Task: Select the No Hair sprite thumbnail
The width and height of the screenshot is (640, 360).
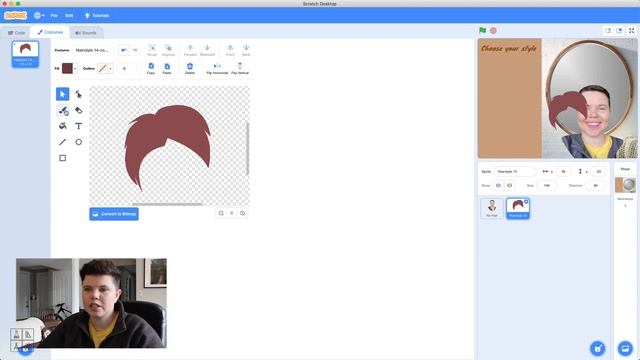Action: (492, 208)
